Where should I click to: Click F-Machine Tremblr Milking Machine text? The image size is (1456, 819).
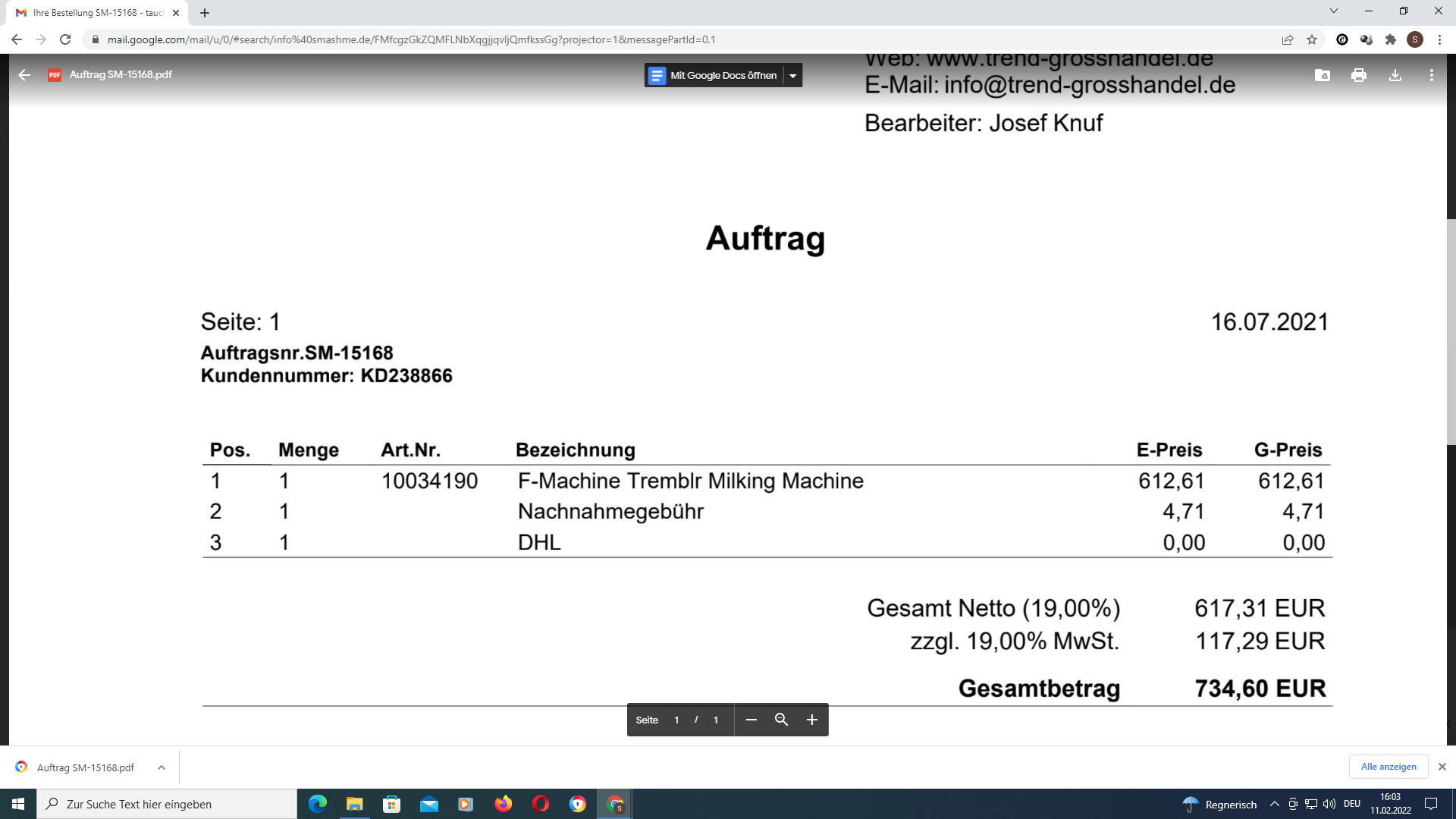click(691, 481)
